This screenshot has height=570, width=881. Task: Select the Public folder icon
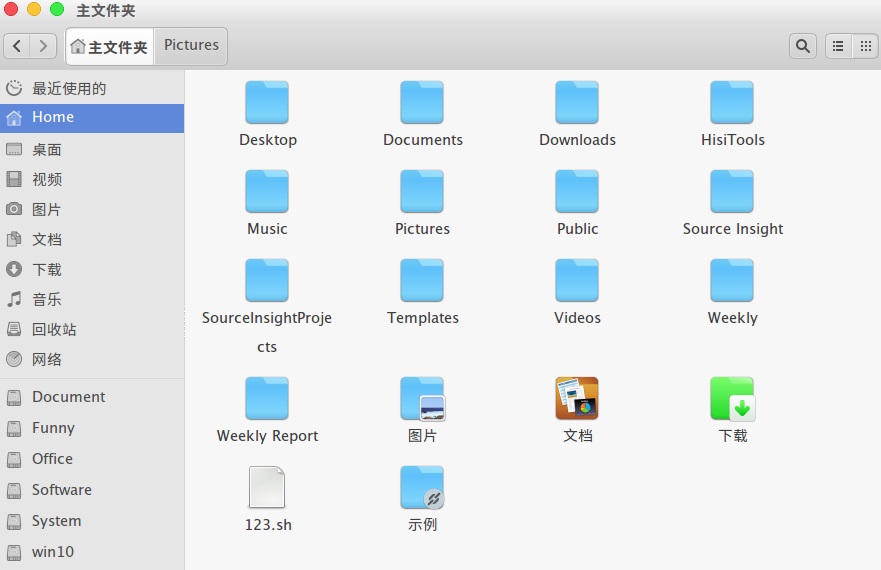coord(577,191)
